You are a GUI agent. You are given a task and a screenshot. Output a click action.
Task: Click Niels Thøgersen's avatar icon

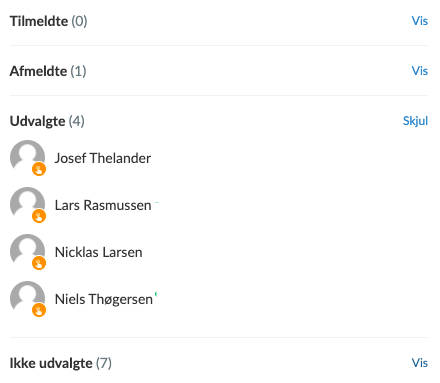pos(27,298)
